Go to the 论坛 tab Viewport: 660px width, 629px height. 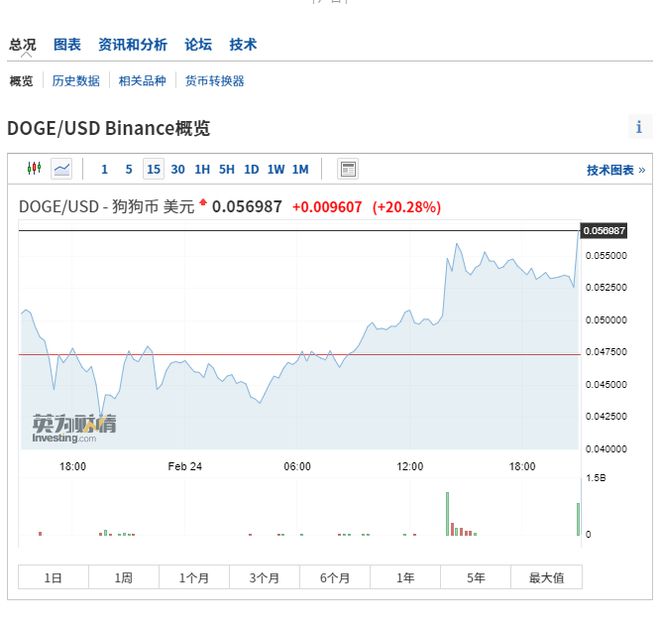pyautogui.click(x=198, y=45)
